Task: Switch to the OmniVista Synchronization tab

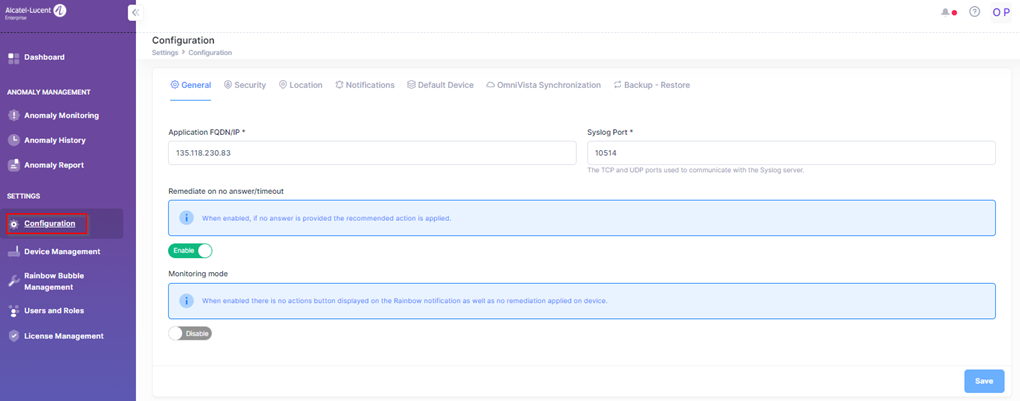Action: pos(543,85)
